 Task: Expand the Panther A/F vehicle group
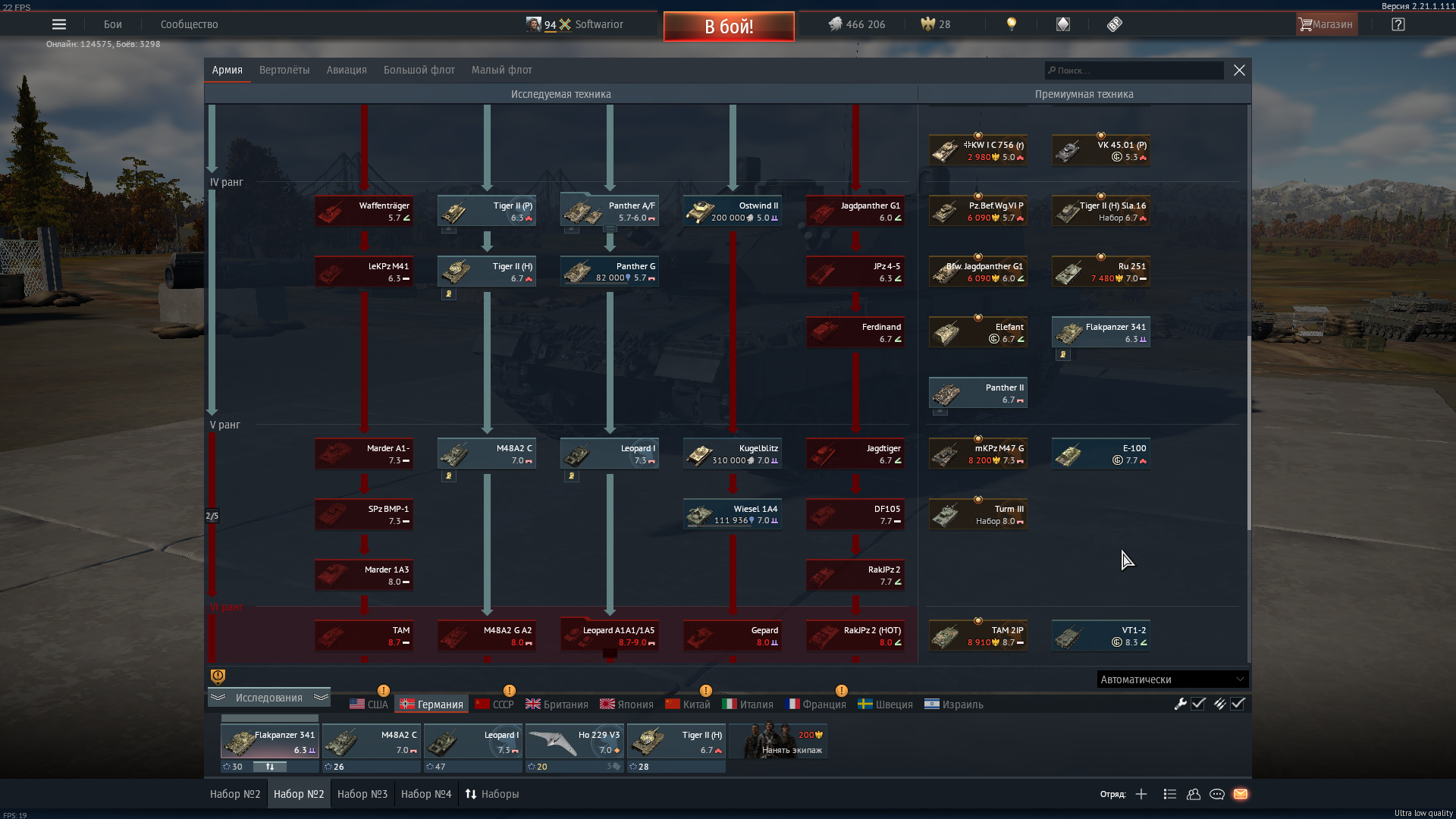(x=610, y=228)
